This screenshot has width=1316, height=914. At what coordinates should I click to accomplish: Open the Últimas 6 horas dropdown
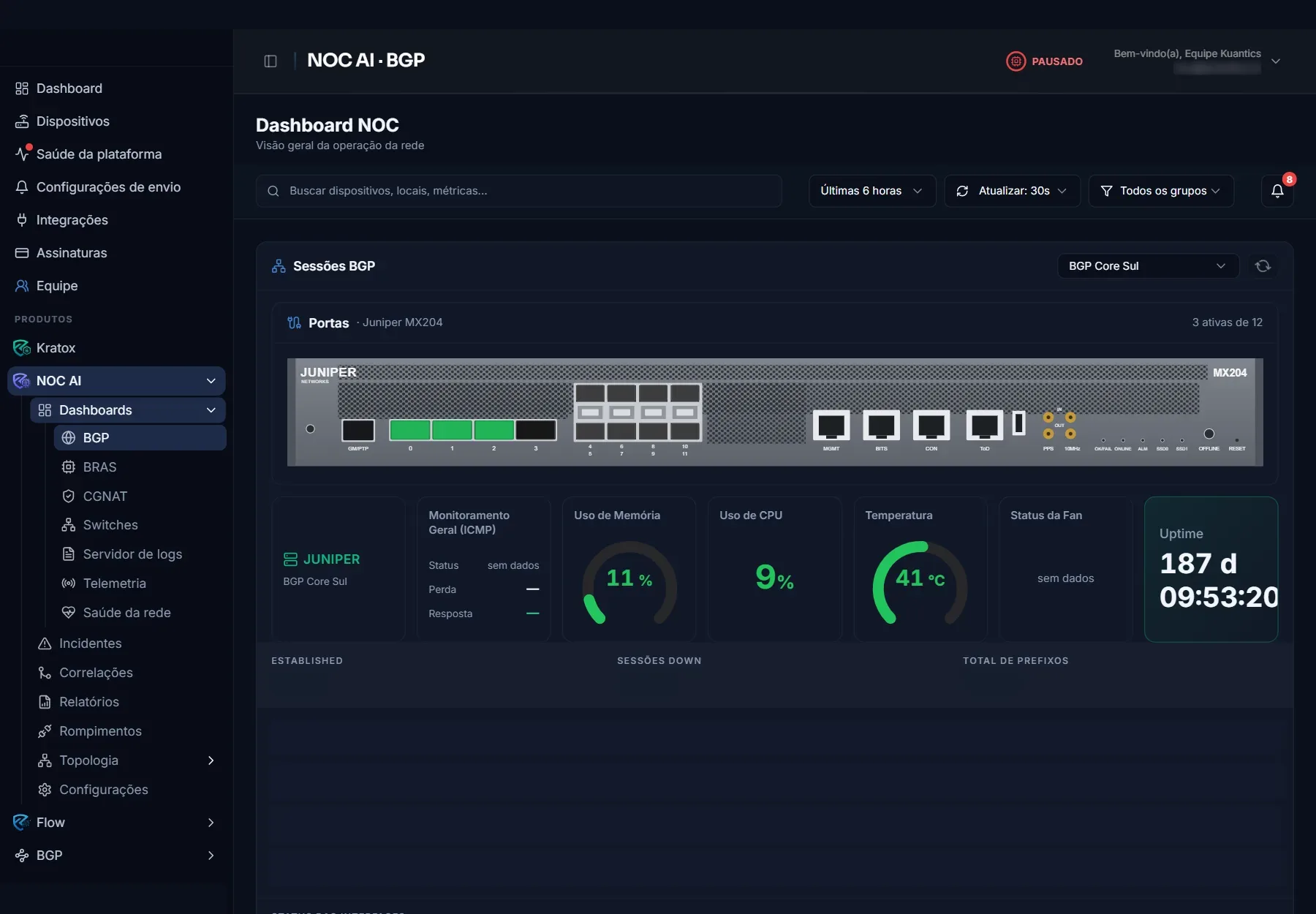click(872, 191)
